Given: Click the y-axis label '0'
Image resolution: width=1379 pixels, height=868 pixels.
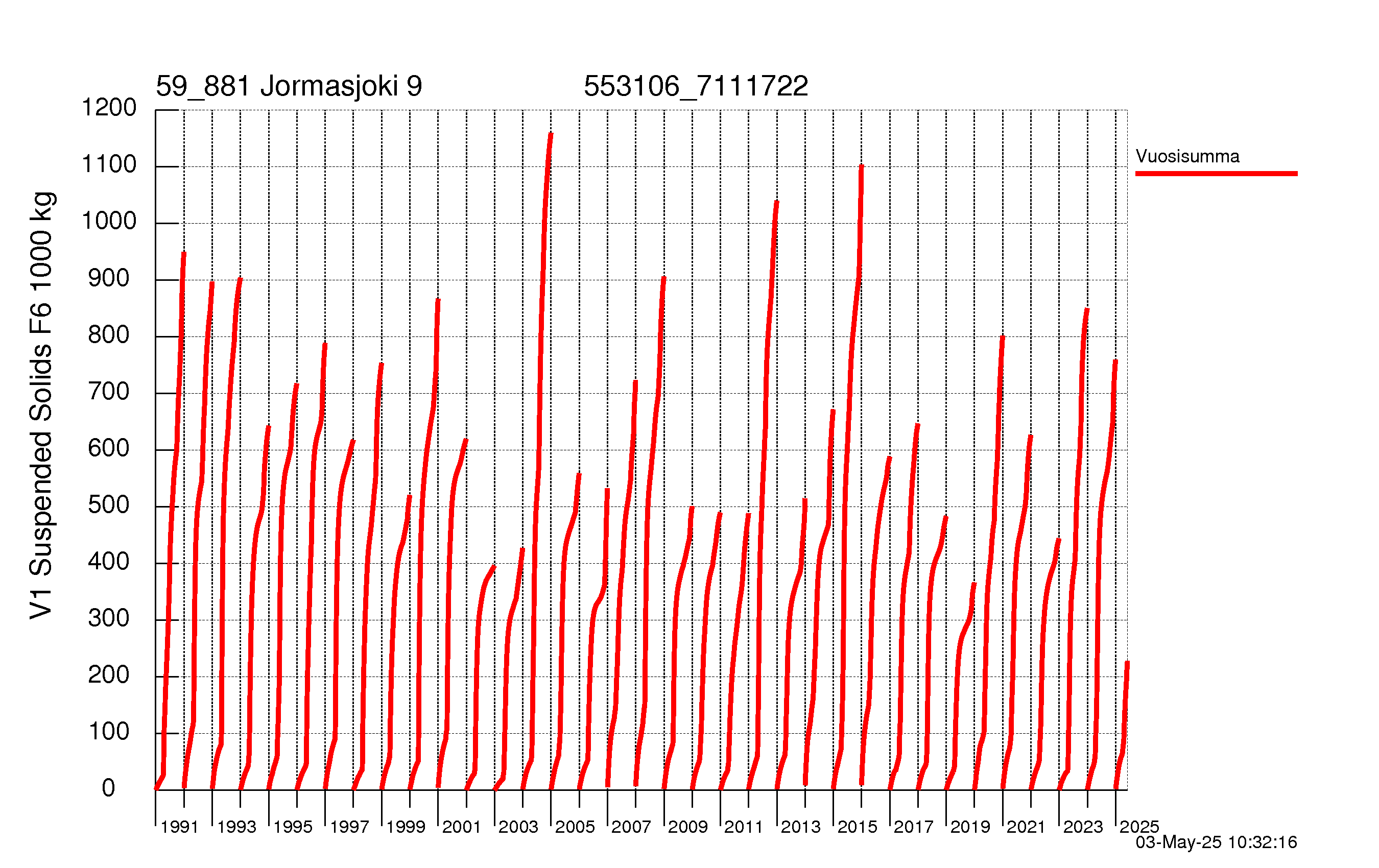Looking at the screenshot, I should point(108,788).
